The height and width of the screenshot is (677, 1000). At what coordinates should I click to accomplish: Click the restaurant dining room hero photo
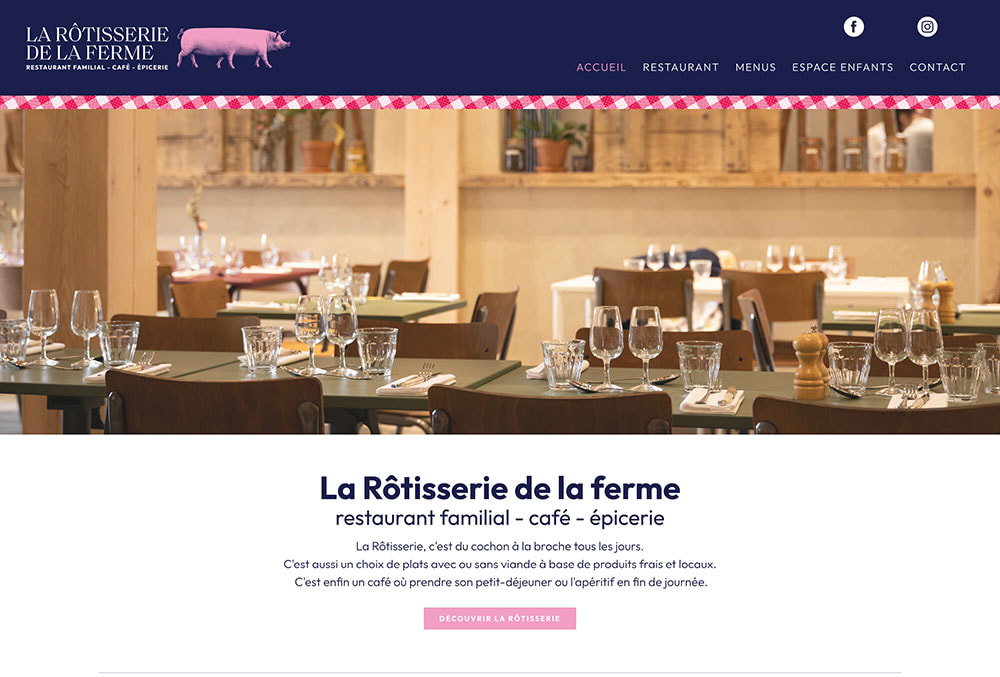pos(500,272)
